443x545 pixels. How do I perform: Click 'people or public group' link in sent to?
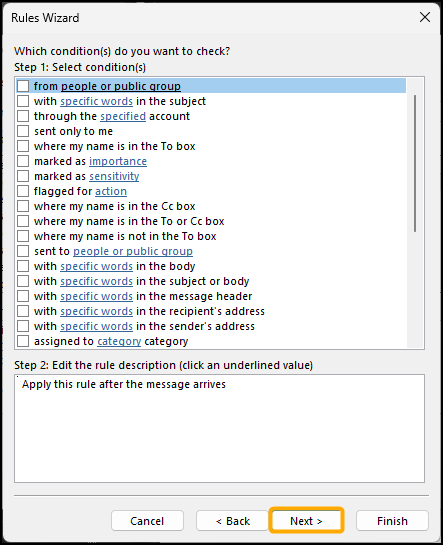point(133,251)
